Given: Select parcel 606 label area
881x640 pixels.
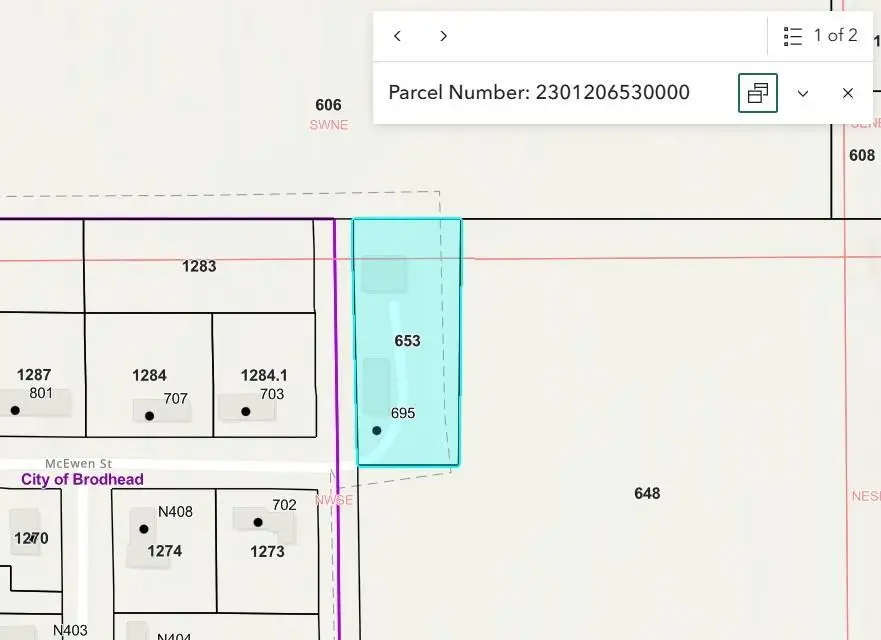Looking at the screenshot, I should coord(328,105).
